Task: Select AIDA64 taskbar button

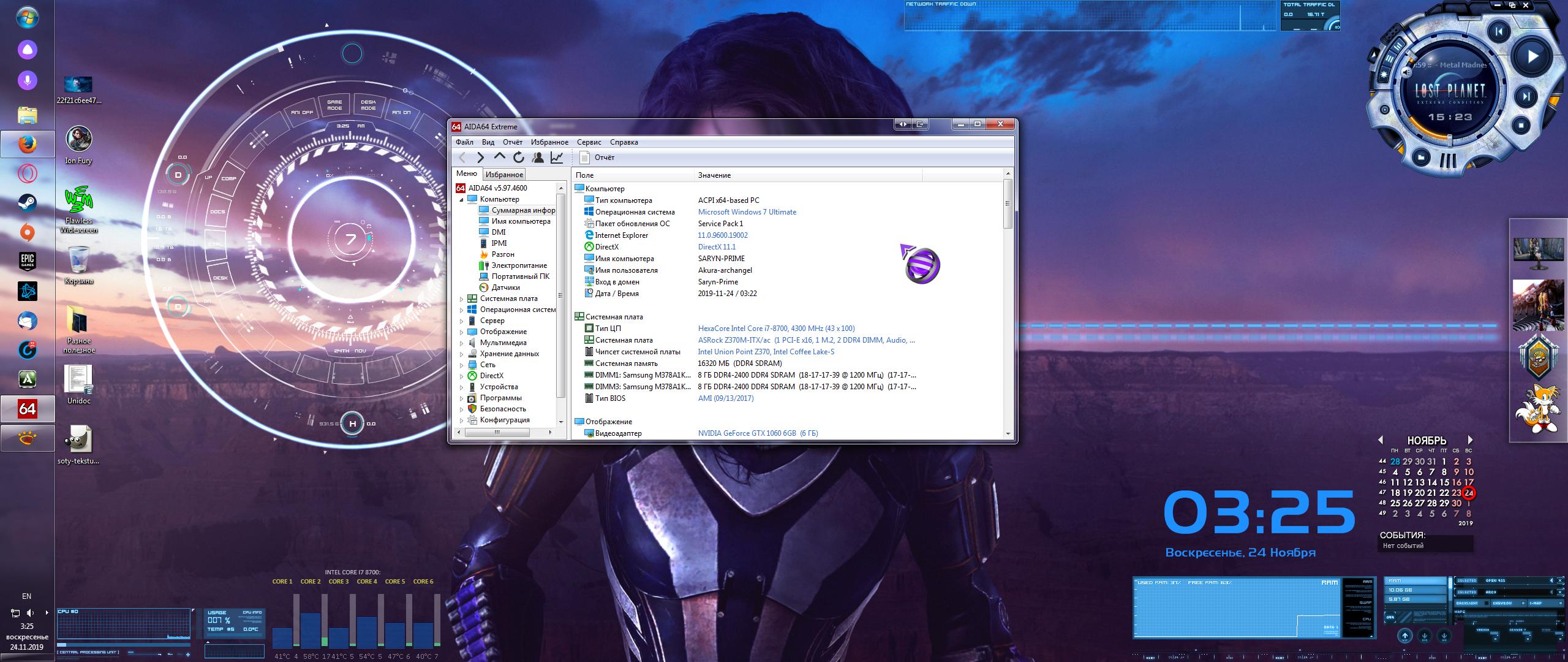Action: click(27, 409)
